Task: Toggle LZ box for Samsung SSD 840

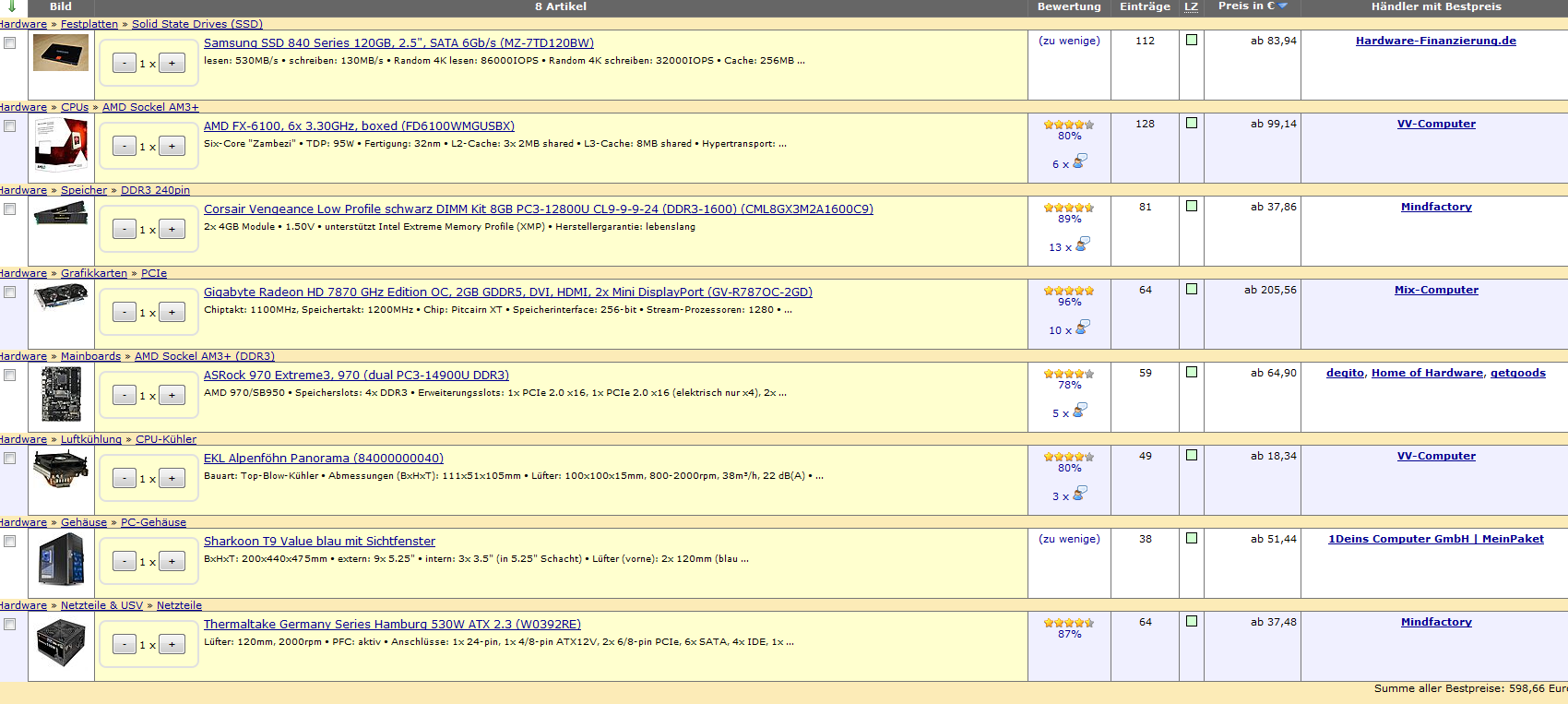Action: click(x=1192, y=40)
